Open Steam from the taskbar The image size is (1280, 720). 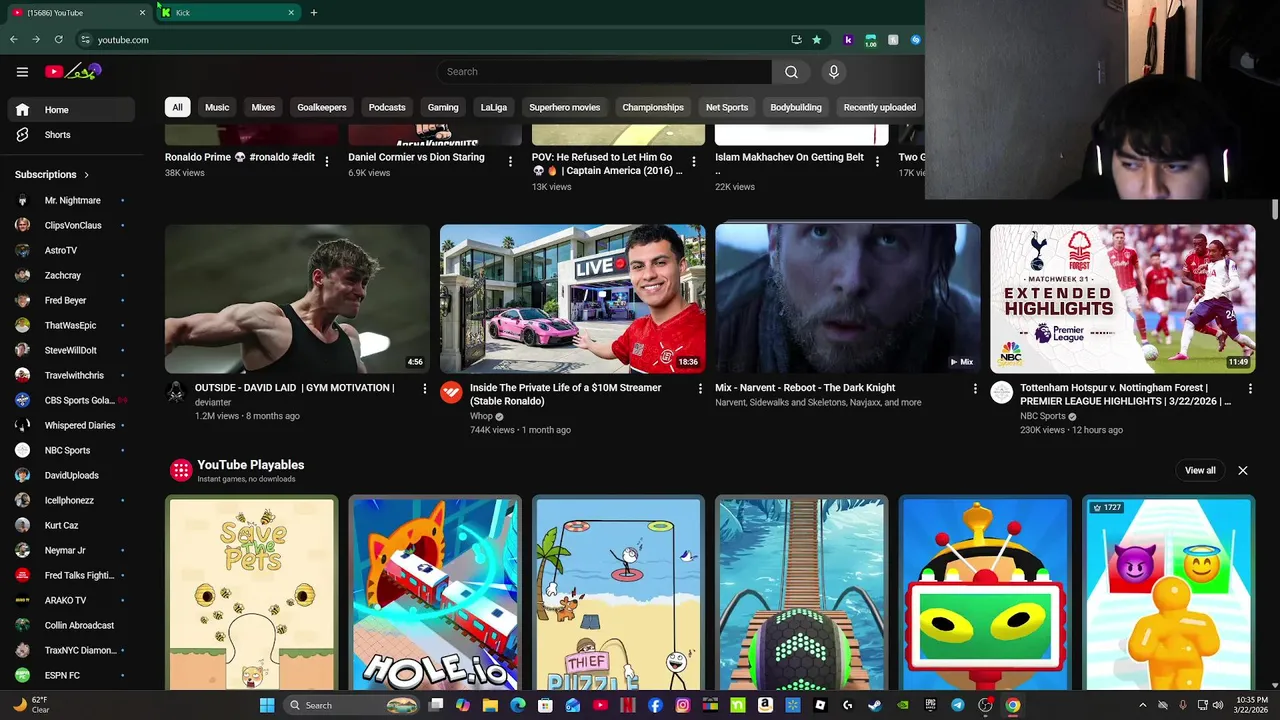tap(875, 705)
